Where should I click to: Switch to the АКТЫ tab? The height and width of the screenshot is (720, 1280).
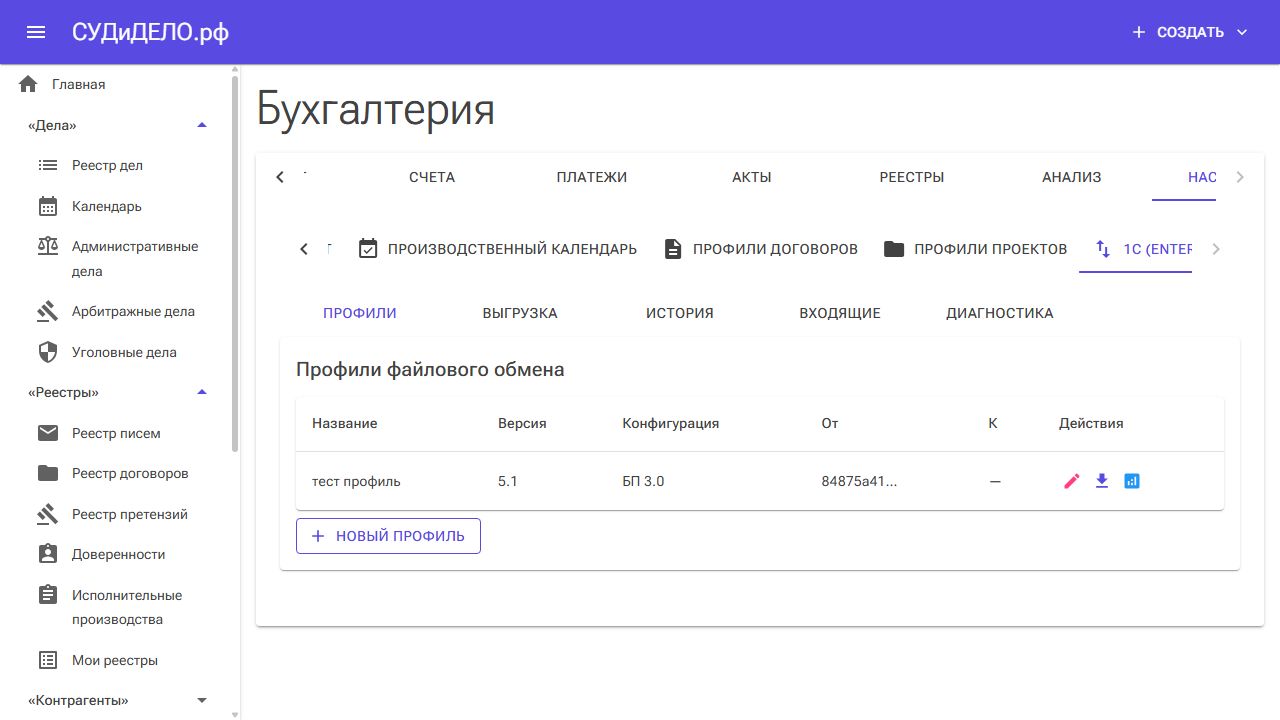coord(752,177)
